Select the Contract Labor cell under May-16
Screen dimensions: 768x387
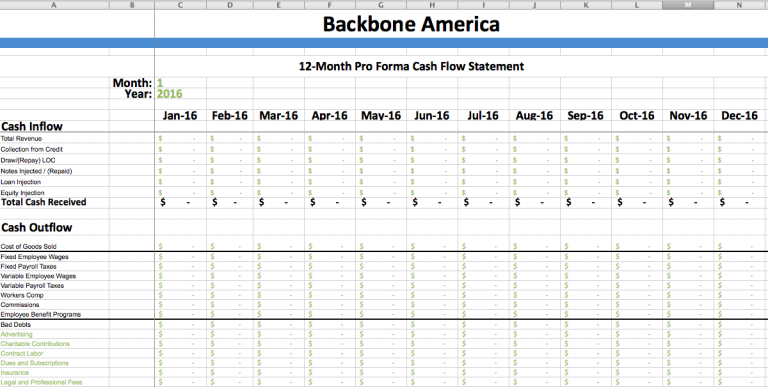381,353
